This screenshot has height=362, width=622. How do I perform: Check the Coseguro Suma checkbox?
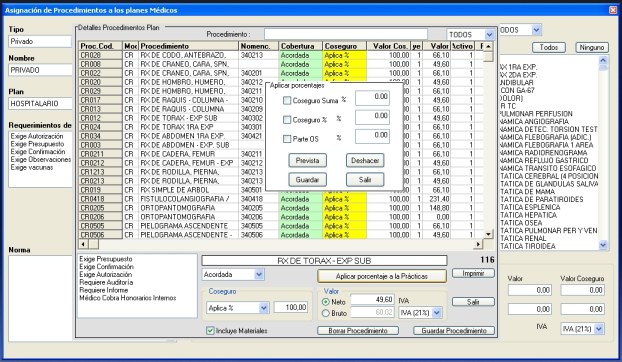[x=287, y=101]
